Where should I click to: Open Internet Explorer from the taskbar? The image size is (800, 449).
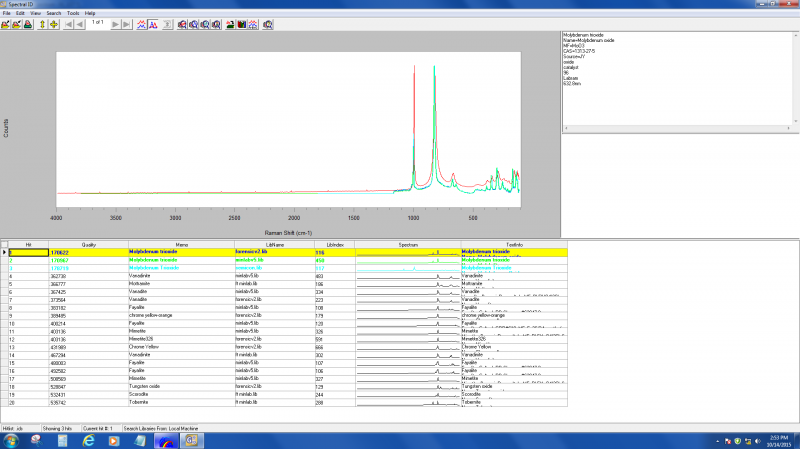[87, 440]
